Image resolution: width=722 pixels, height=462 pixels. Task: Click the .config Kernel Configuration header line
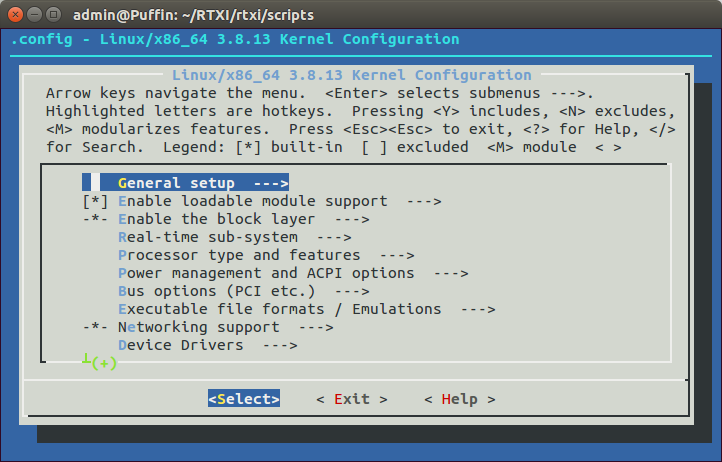tap(235, 39)
